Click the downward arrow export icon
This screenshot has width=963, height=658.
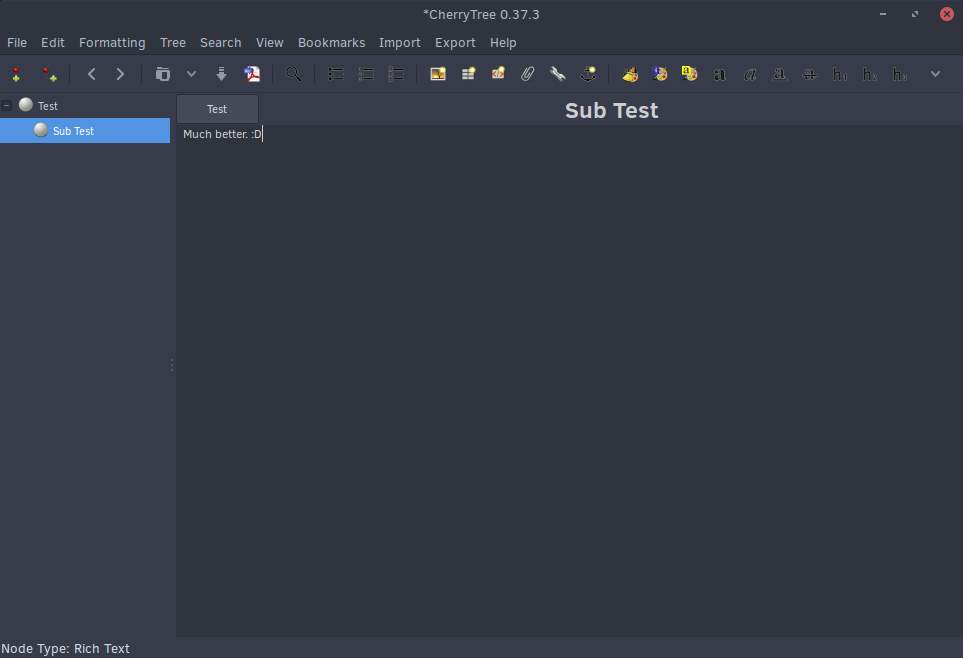pyautogui.click(x=222, y=74)
